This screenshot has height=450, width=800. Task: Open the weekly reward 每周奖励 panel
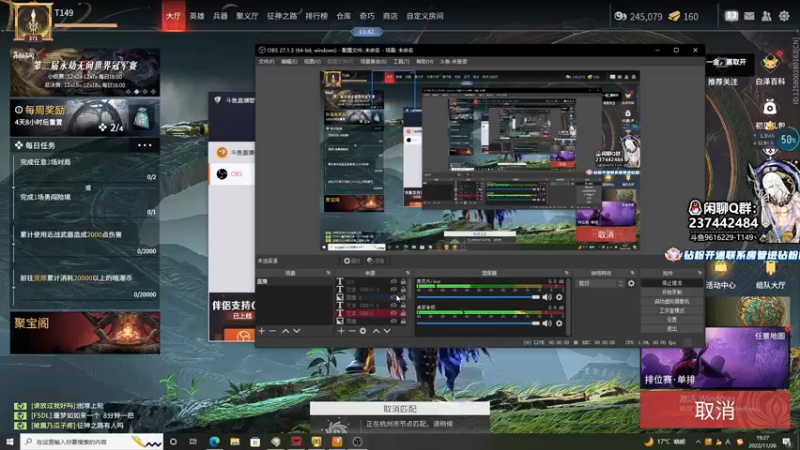[x=85, y=116]
